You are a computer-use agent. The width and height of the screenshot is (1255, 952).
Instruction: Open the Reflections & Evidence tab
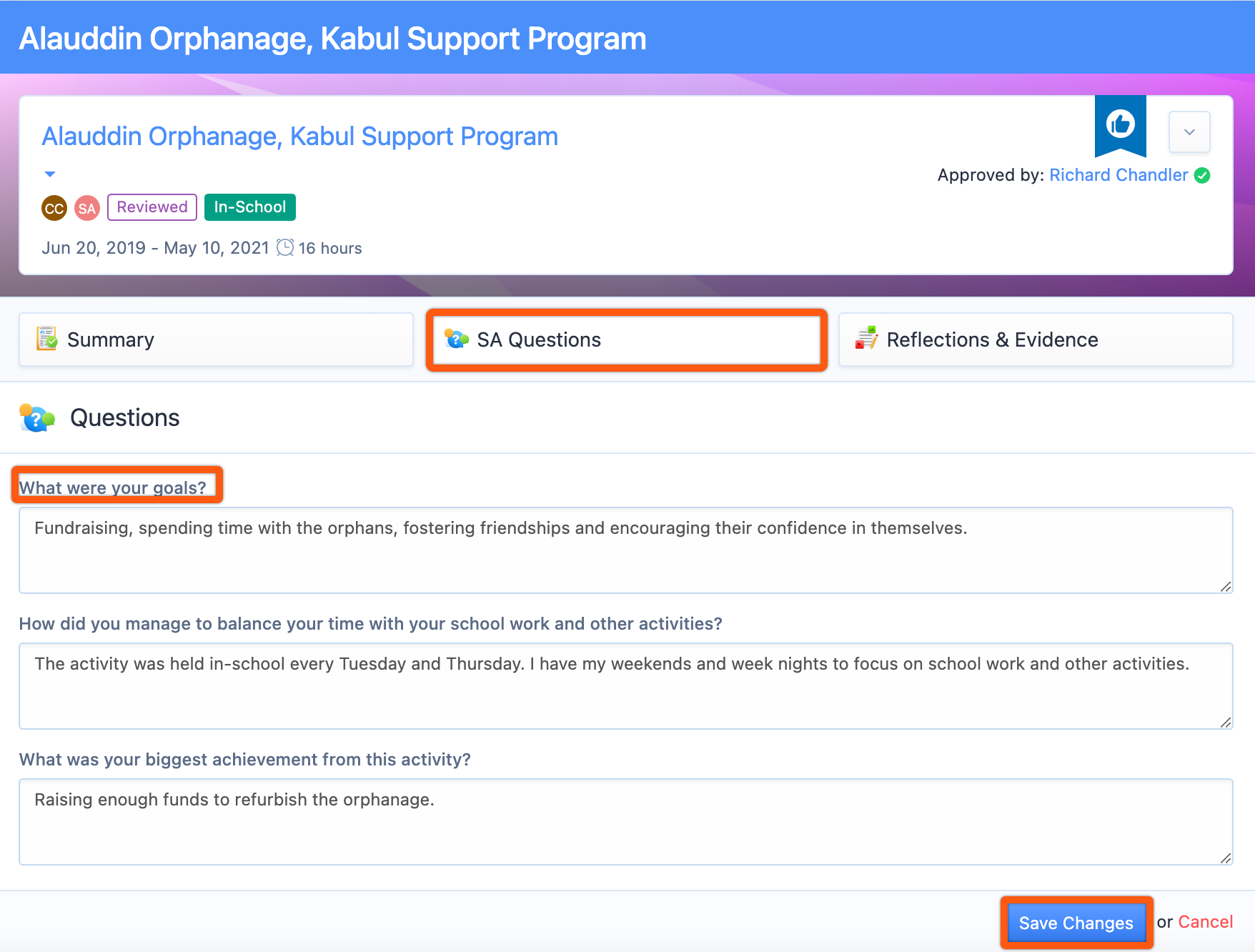click(x=1036, y=339)
